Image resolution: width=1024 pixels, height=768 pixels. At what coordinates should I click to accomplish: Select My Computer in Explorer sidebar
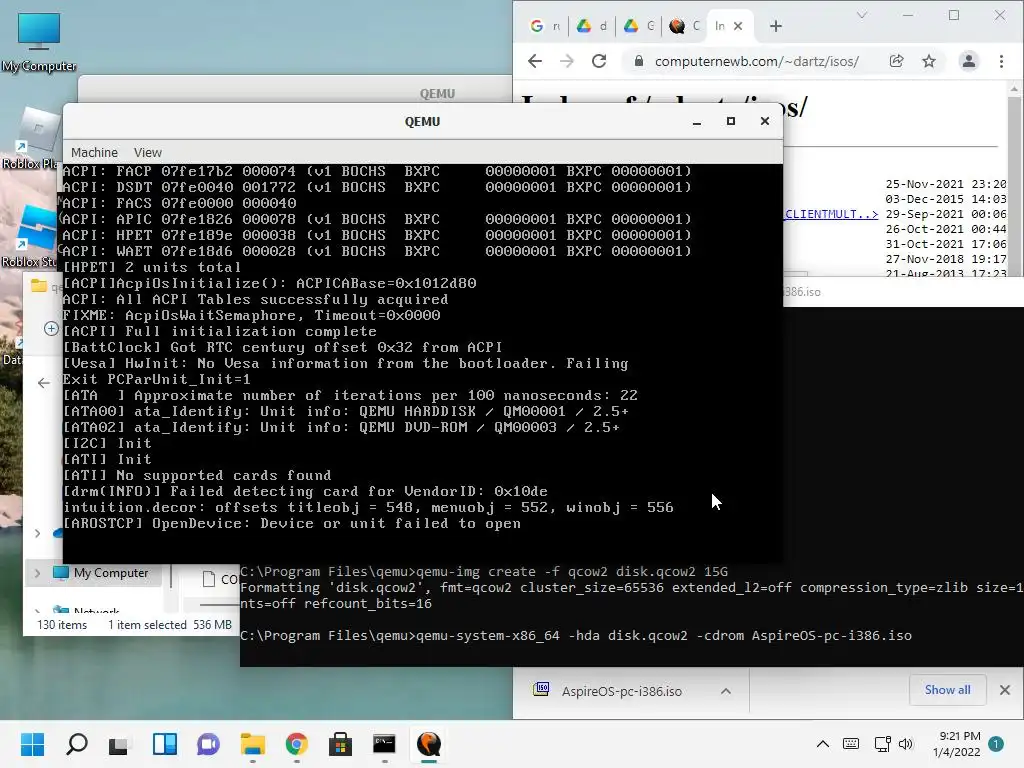point(101,573)
